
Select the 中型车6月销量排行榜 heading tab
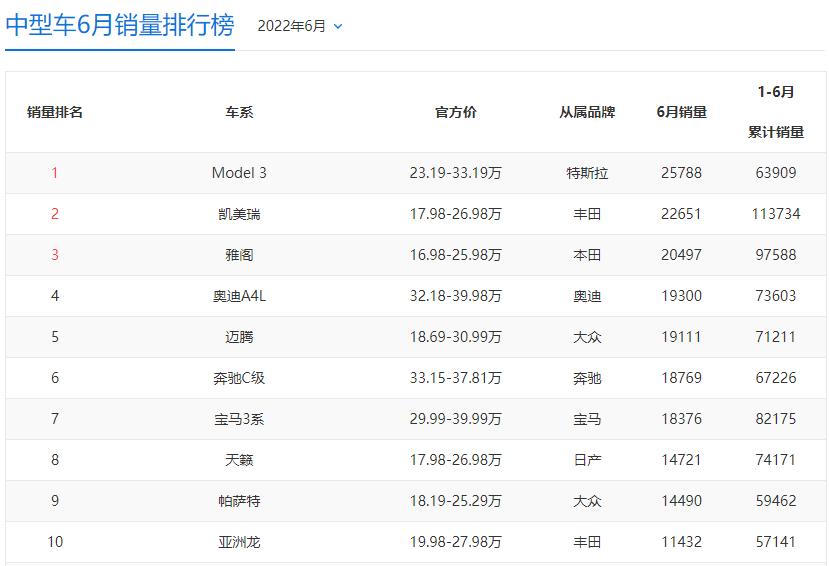[119, 25]
